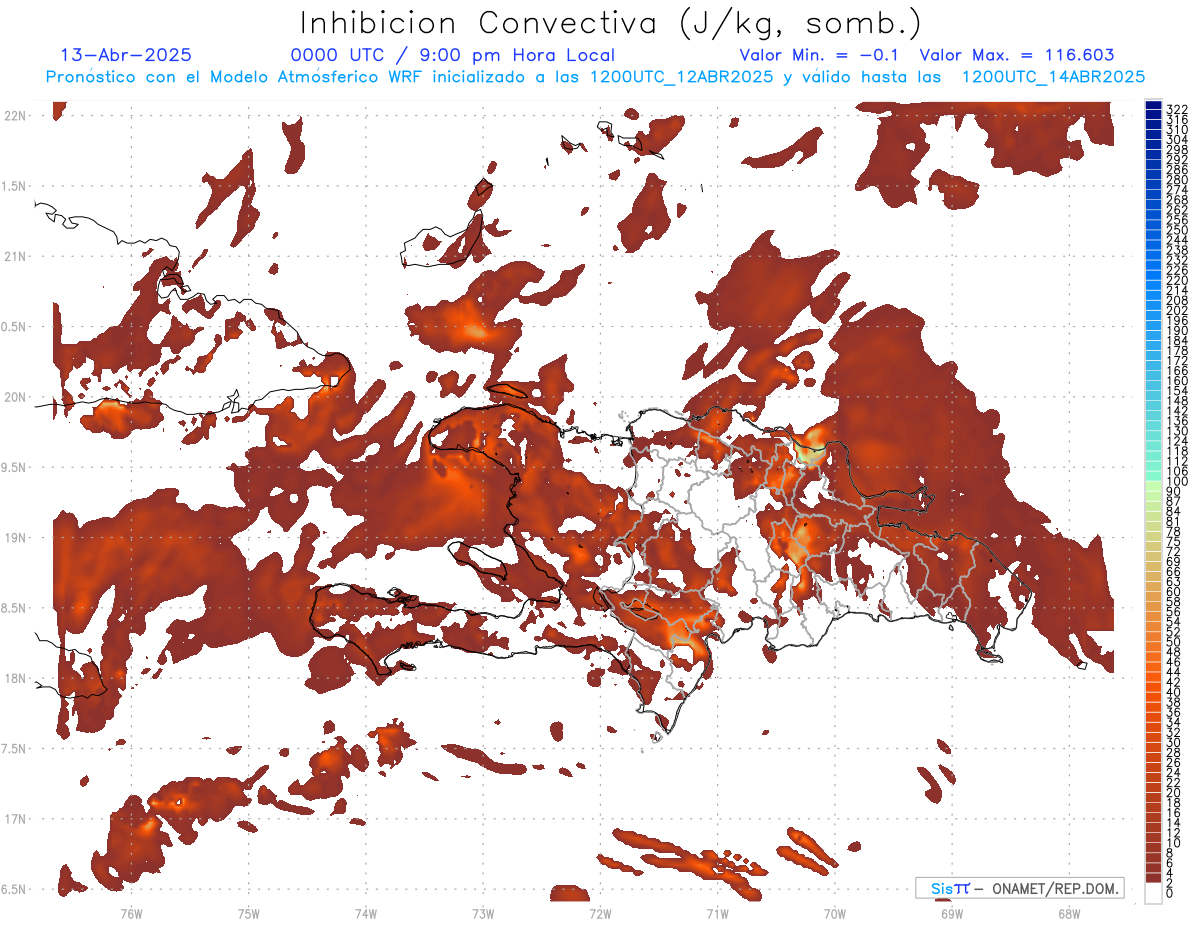1200x927 pixels.
Task: Click the '74W' longitude label
Action: (x=366, y=913)
